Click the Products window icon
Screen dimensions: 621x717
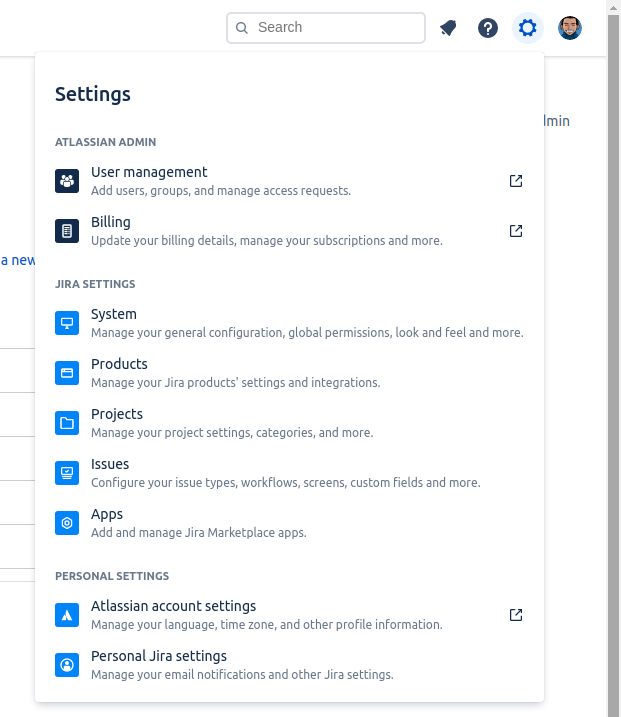[67, 373]
